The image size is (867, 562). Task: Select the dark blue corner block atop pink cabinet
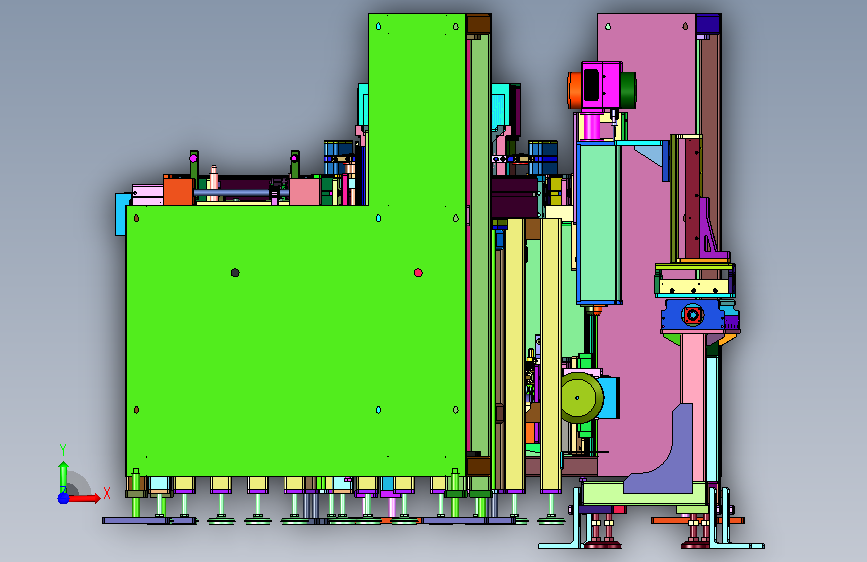pos(708,24)
